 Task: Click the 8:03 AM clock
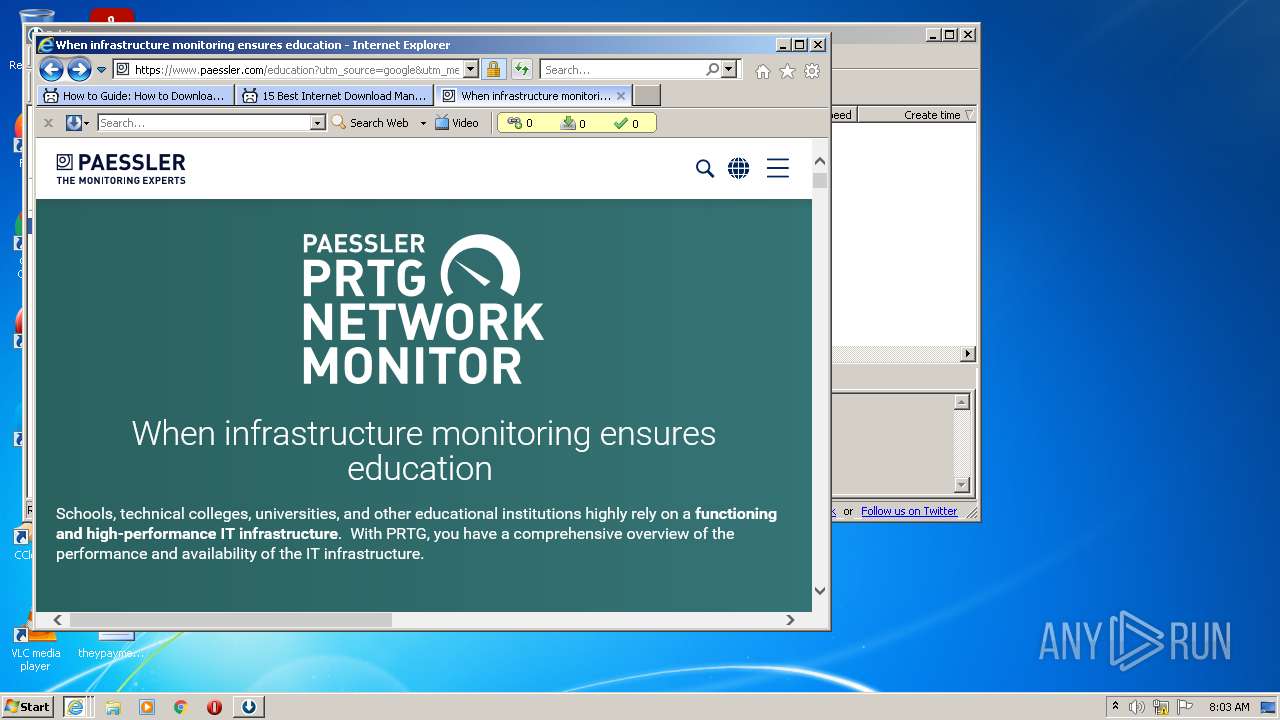[x=1229, y=707]
